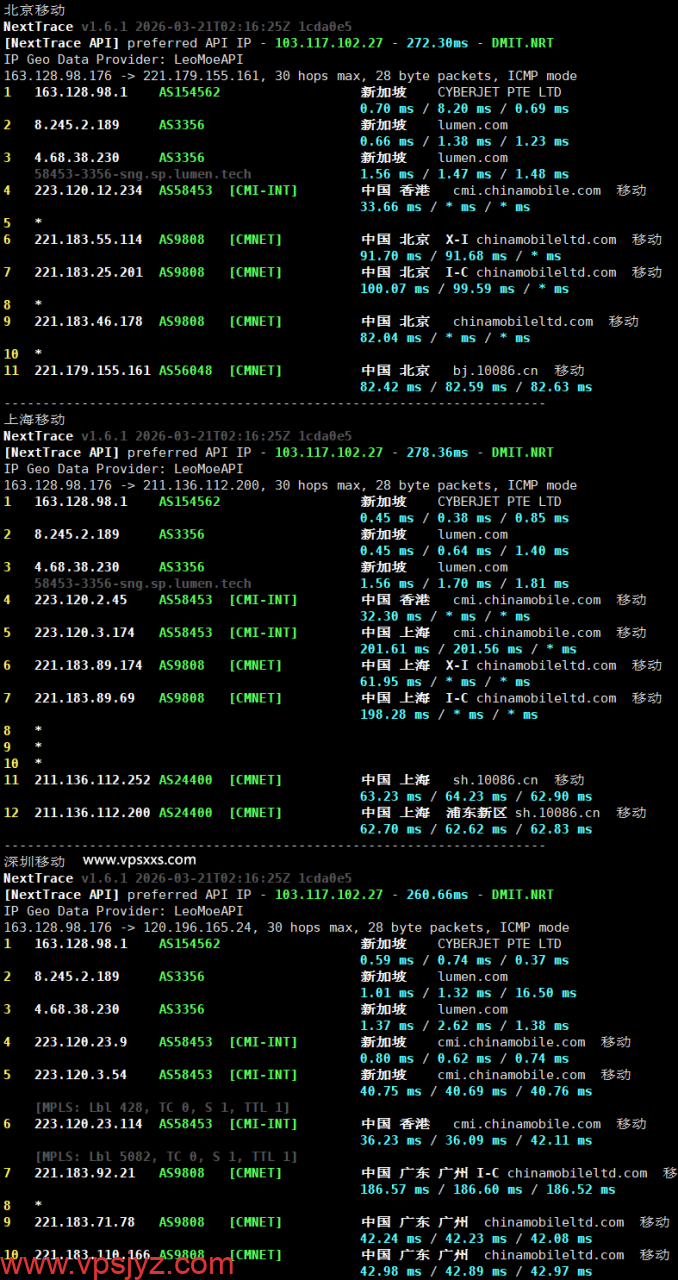The height and width of the screenshot is (1280, 678).
Task: Click the www.vpsxxs.com watermark link
Action: (x=139, y=860)
